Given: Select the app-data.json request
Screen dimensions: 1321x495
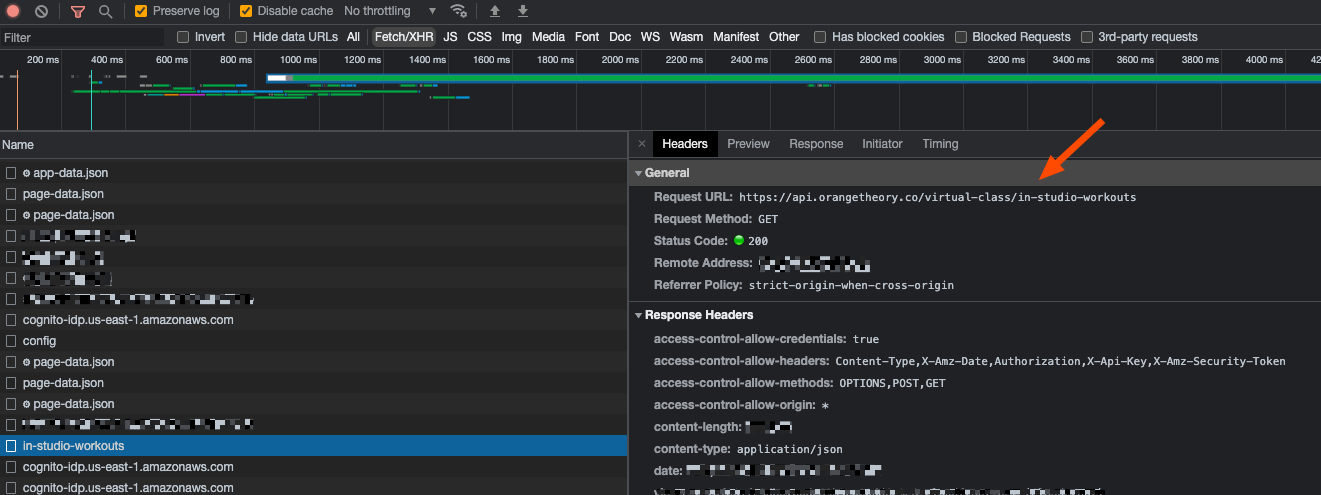Looking at the screenshot, I should [x=314, y=173].
